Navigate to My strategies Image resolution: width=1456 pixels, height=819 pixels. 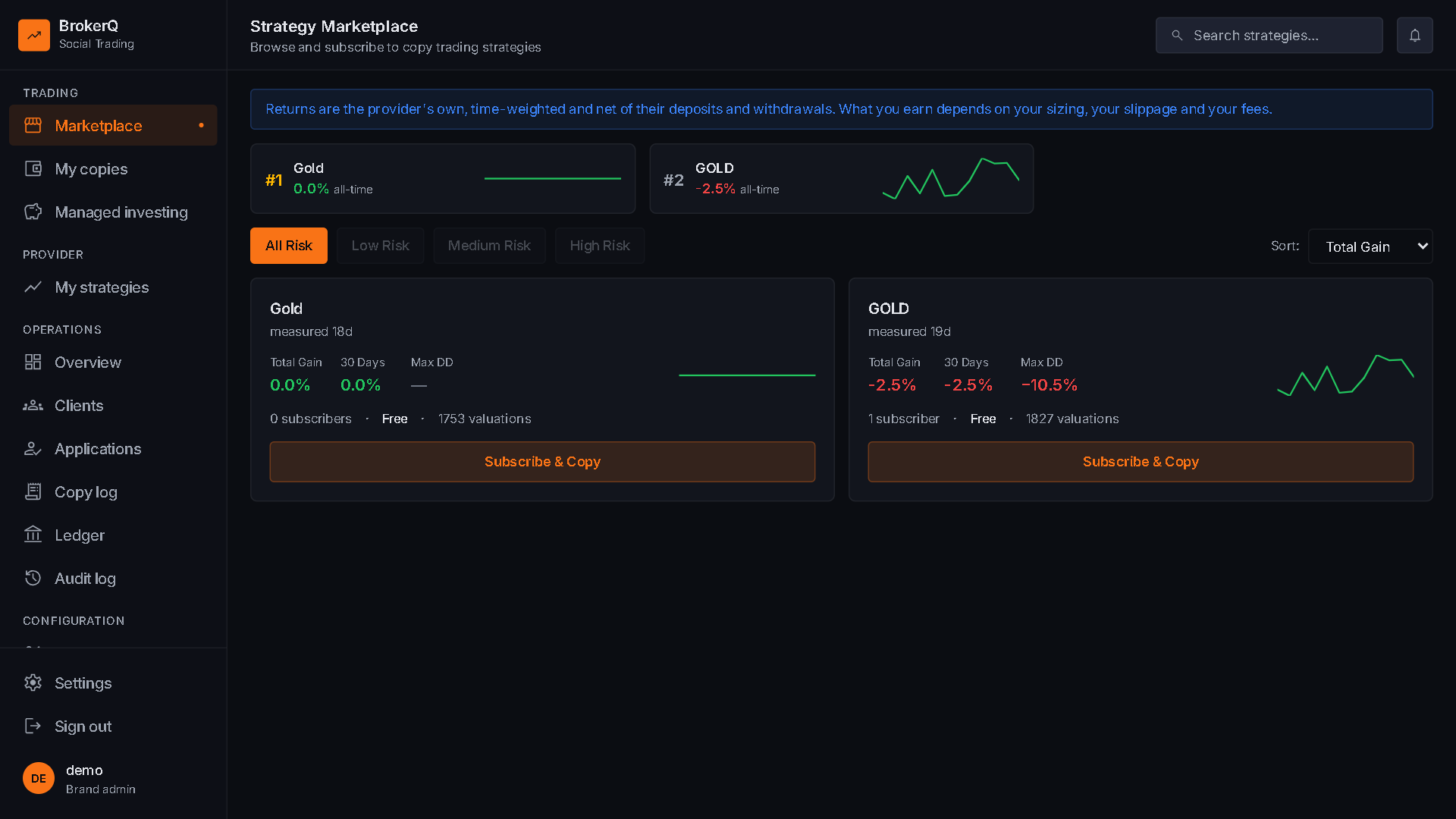(x=113, y=287)
